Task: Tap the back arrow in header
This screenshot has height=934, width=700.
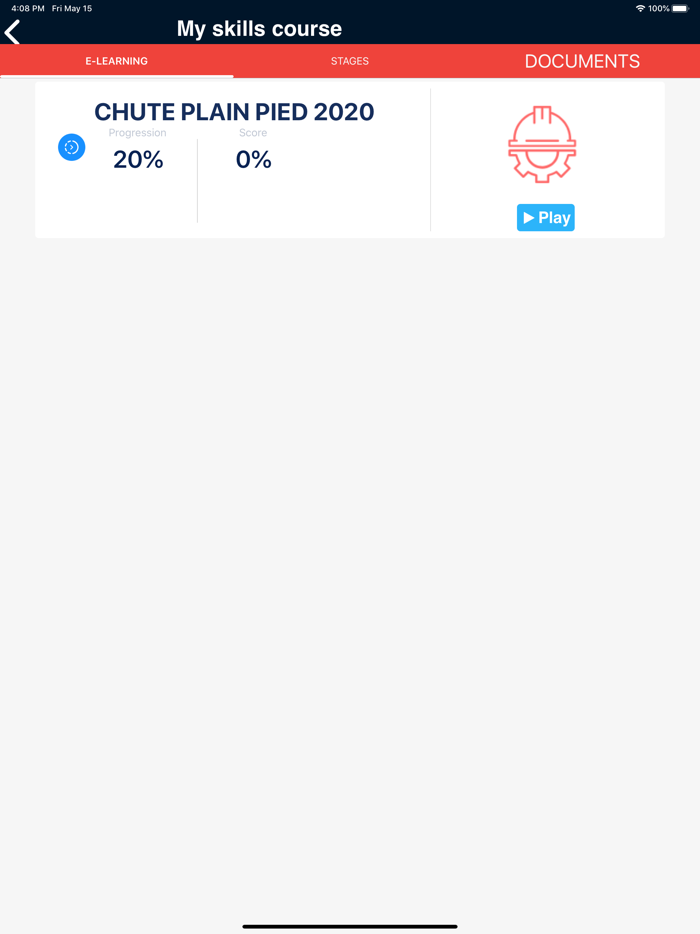Action: click(13, 32)
